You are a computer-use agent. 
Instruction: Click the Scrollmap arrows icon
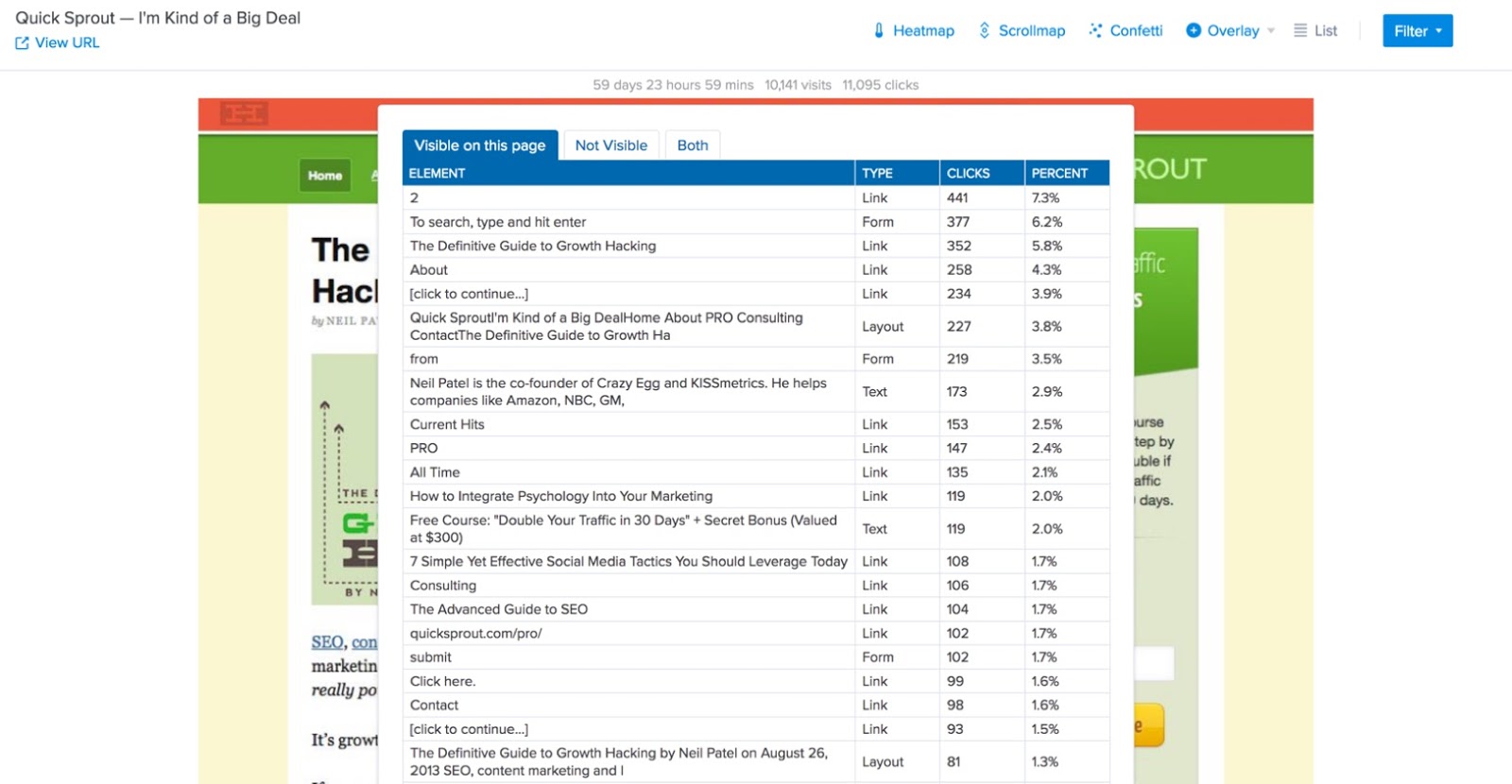984,30
